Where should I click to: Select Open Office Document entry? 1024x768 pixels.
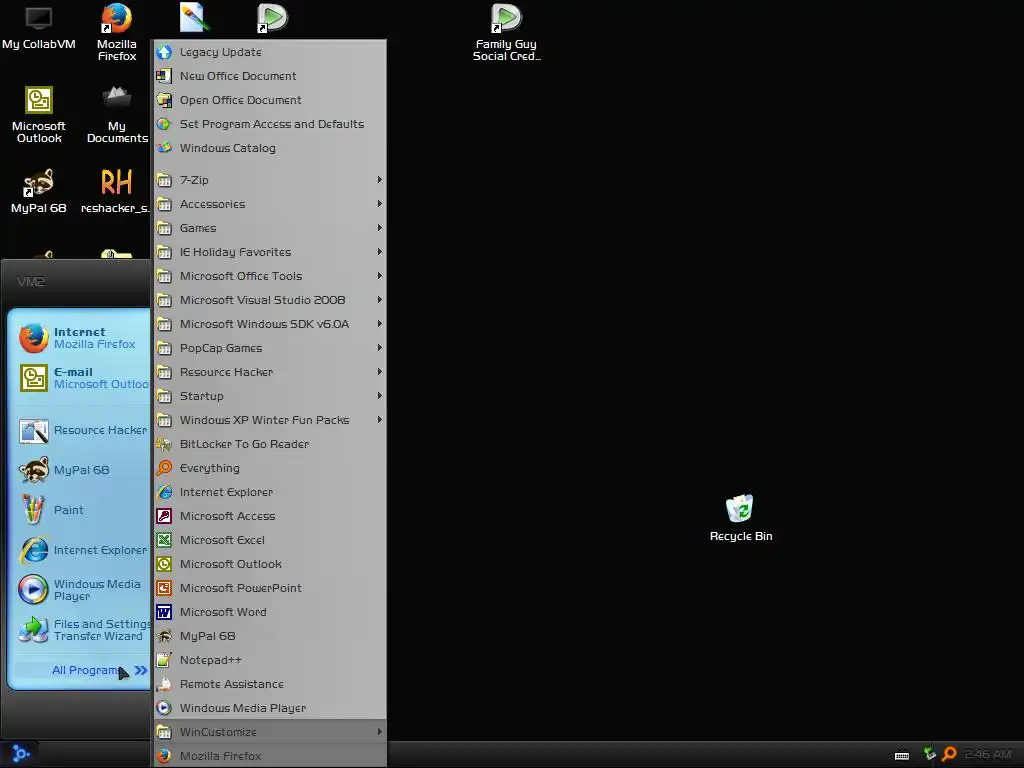(x=270, y=100)
